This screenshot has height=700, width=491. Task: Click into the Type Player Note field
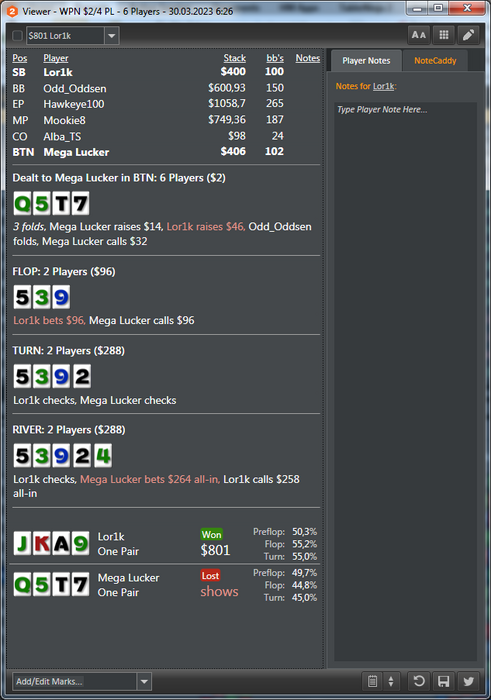405,382
